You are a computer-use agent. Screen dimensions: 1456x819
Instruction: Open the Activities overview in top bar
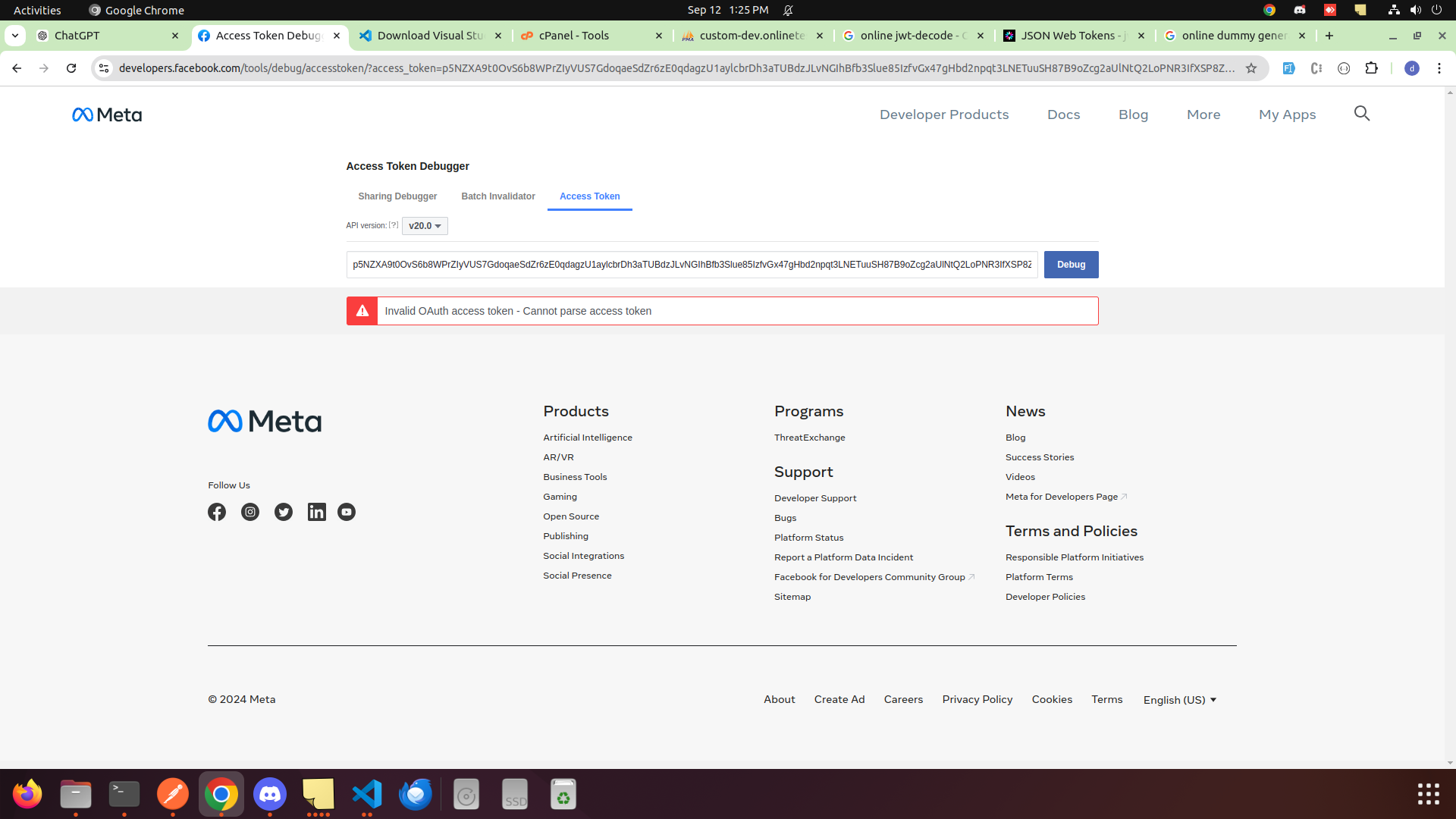(37, 10)
